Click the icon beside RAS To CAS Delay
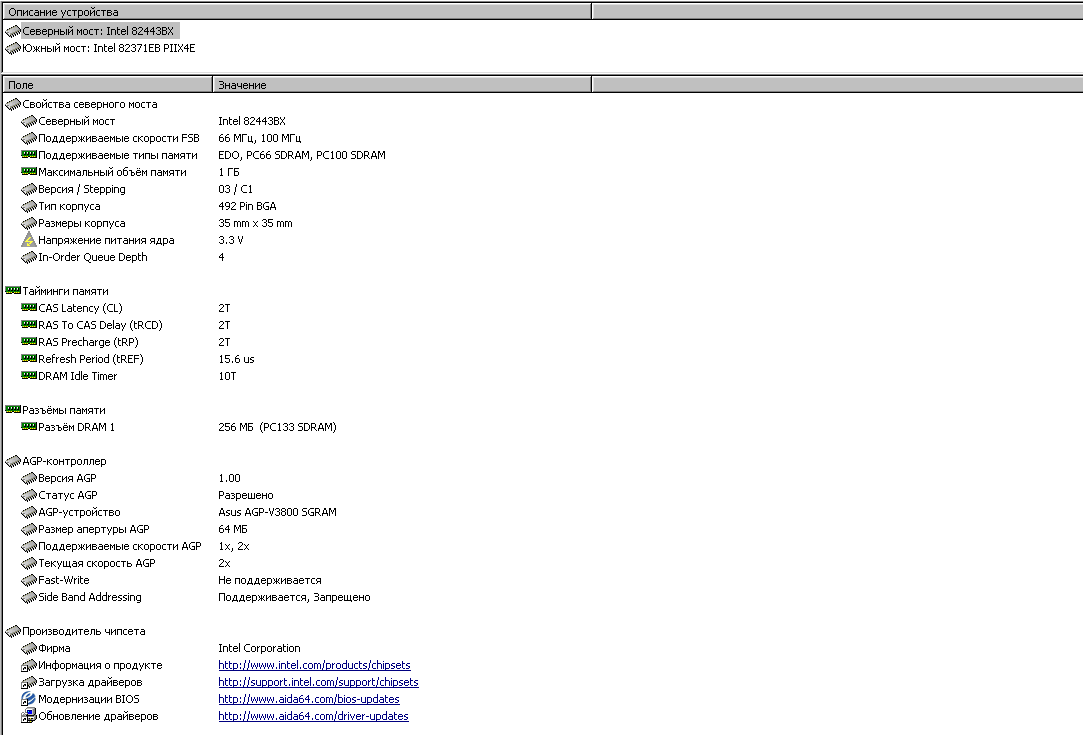The image size is (1083, 735). (28, 325)
